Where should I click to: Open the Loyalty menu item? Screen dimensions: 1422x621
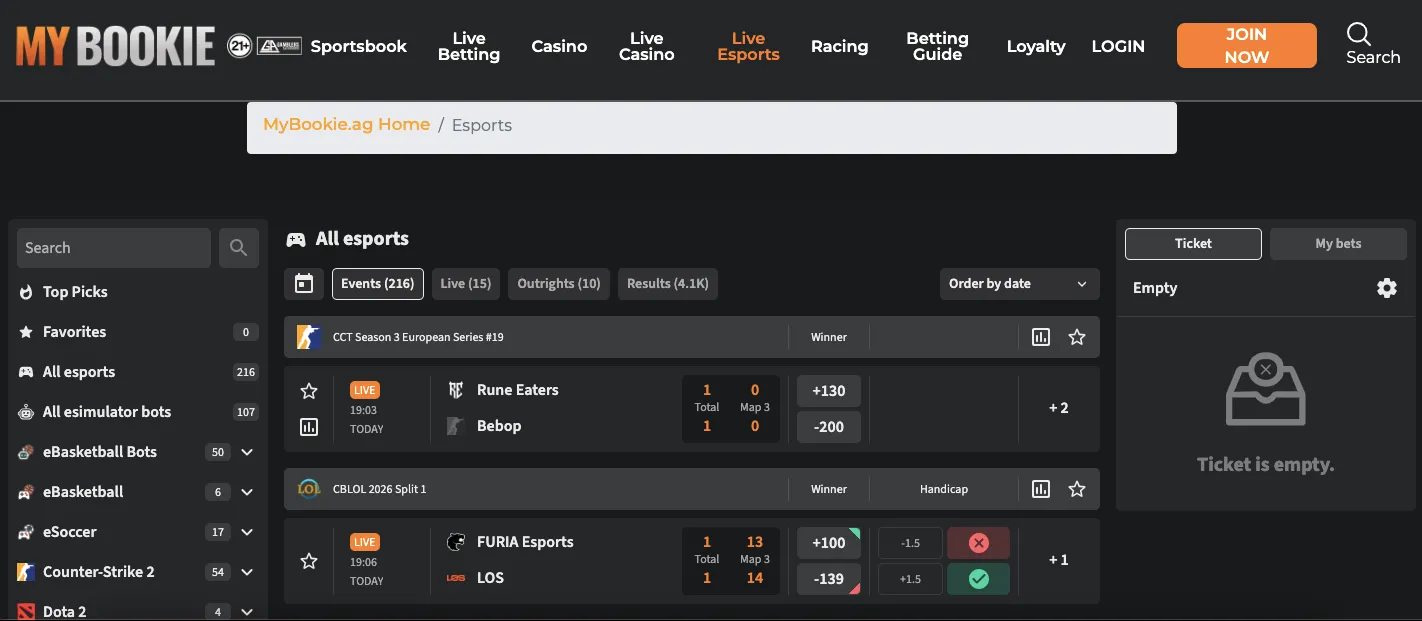tap(1036, 46)
